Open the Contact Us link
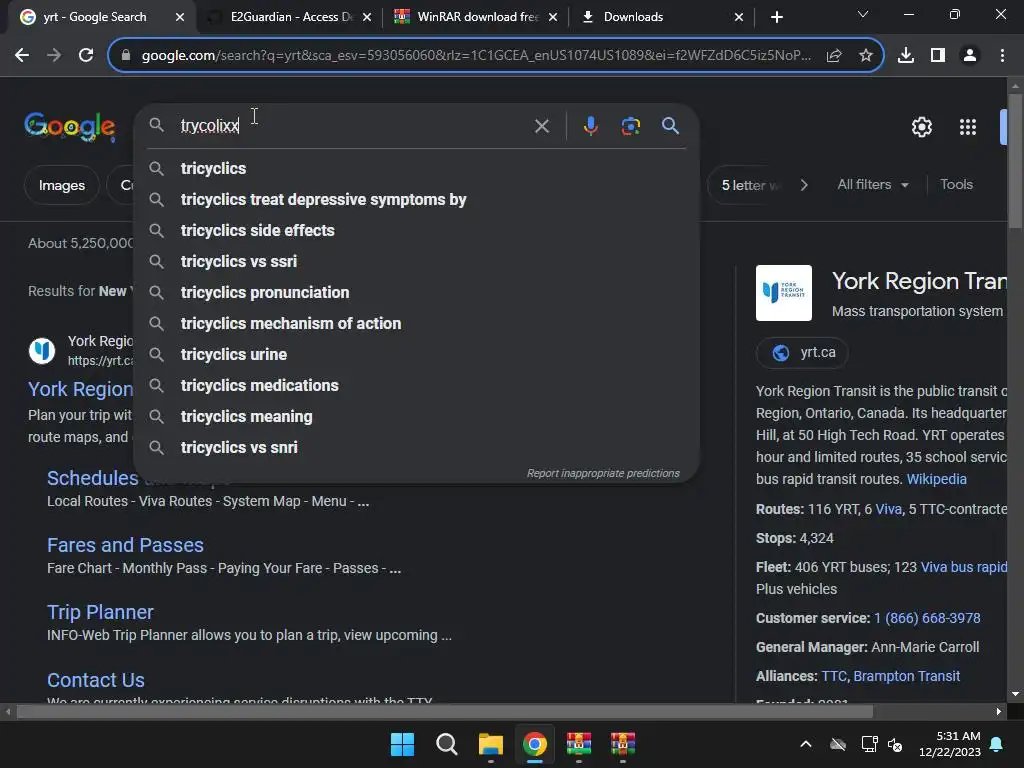The height and width of the screenshot is (768, 1024). point(96,680)
